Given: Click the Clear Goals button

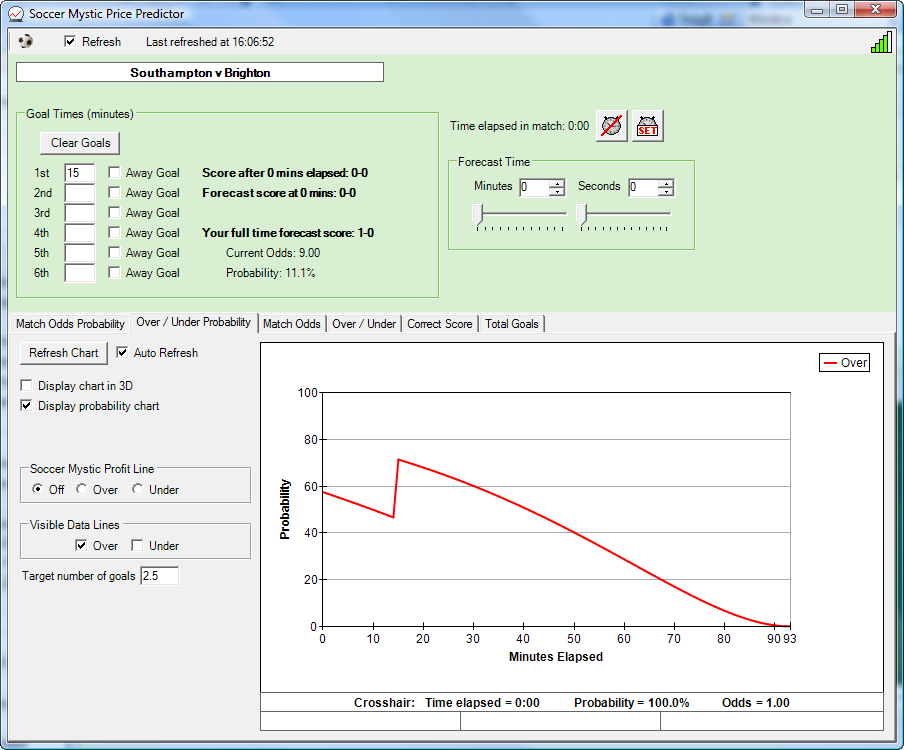Looking at the screenshot, I should [x=80, y=143].
